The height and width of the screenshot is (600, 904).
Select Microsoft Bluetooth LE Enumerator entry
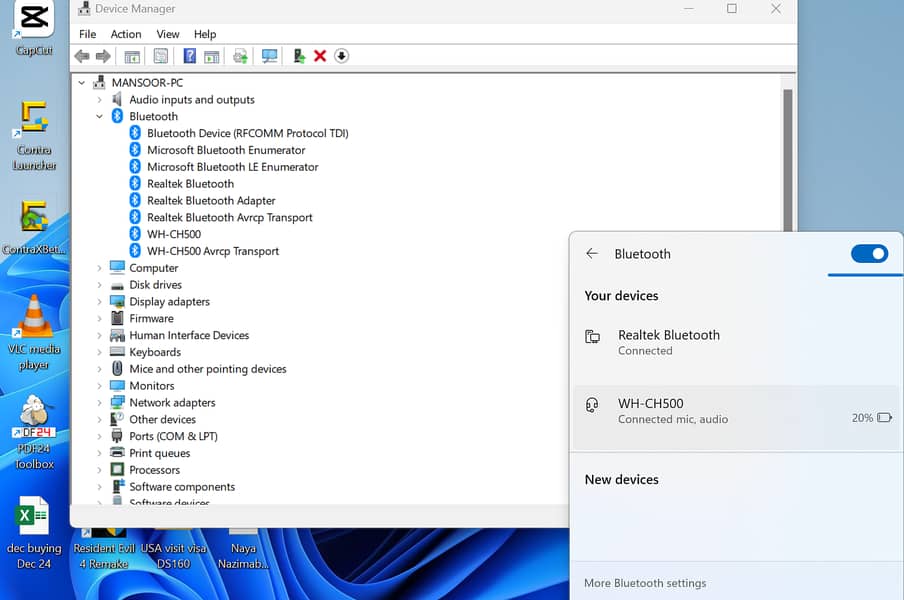[x=232, y=167]
